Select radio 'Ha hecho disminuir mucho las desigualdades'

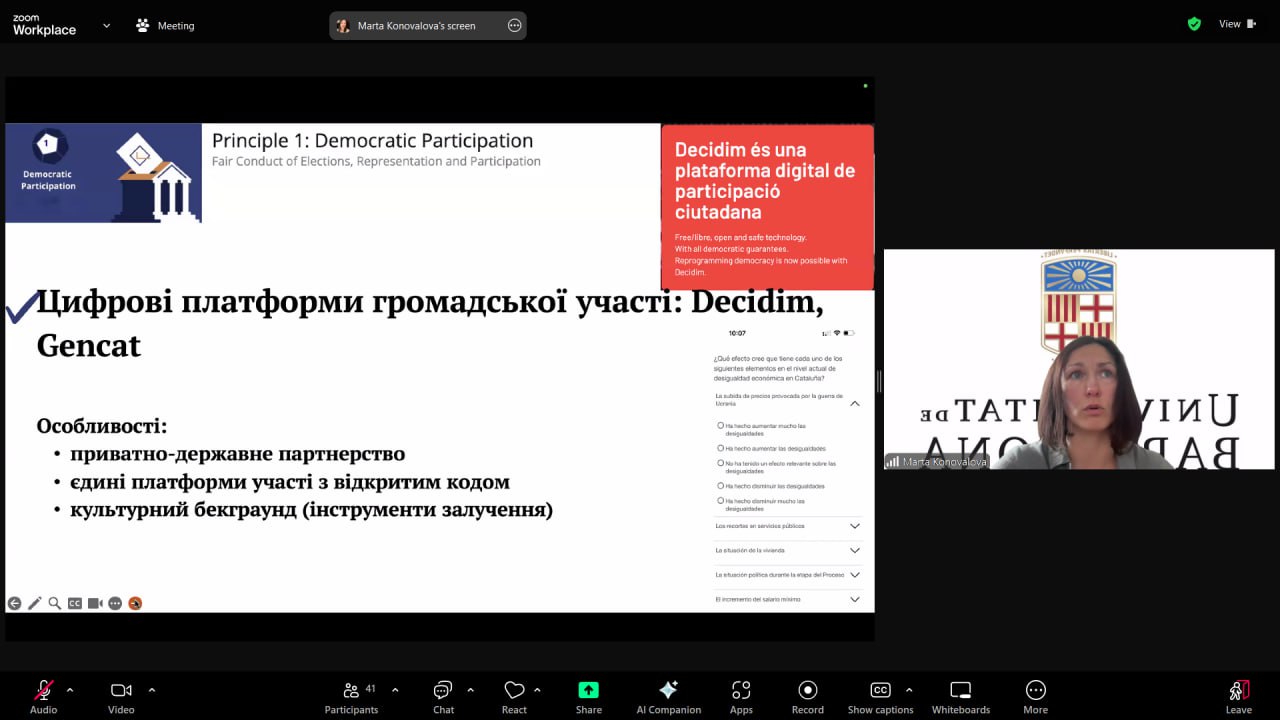point(721,500)
